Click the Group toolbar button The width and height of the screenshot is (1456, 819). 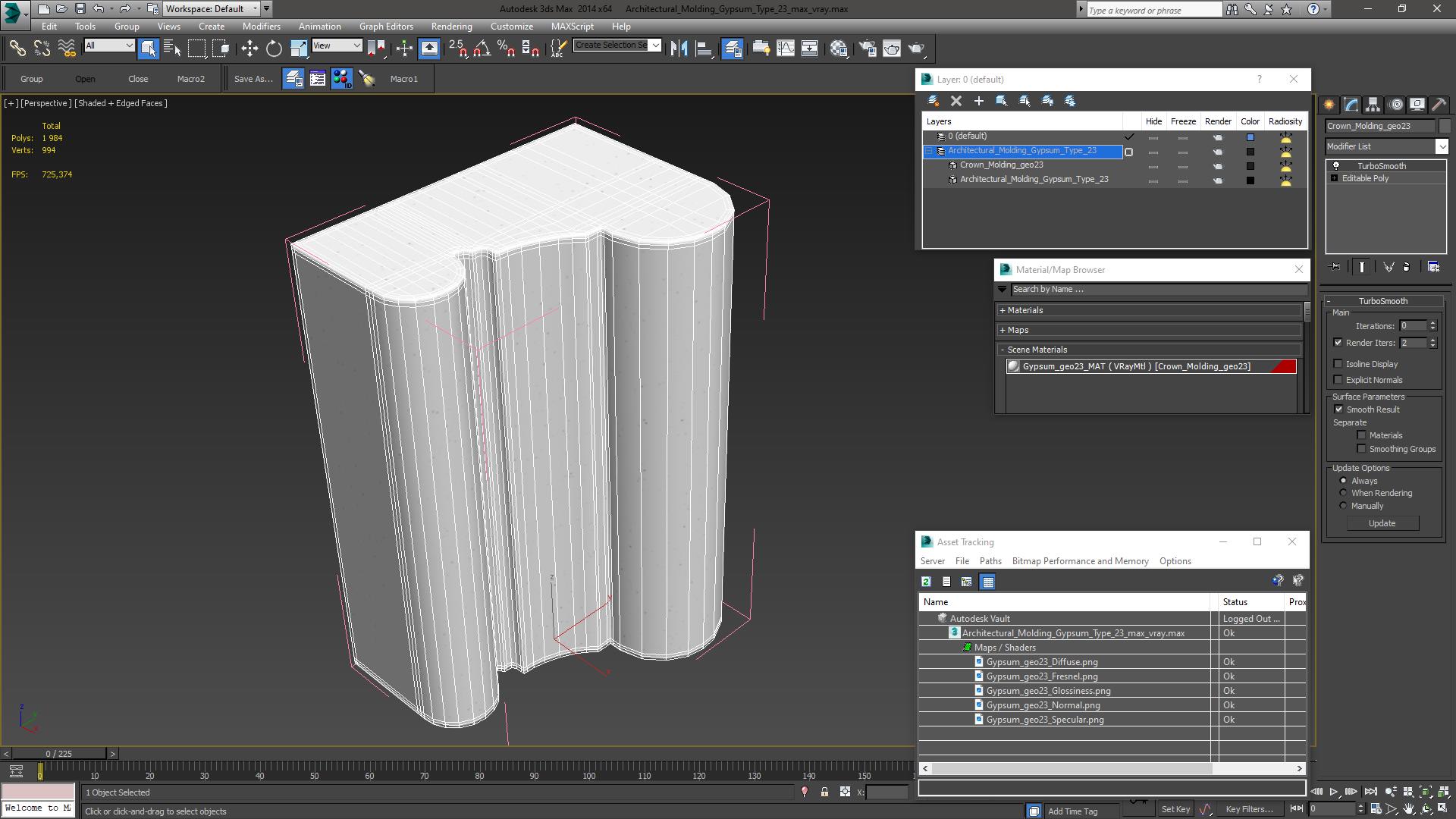point(31,79)
